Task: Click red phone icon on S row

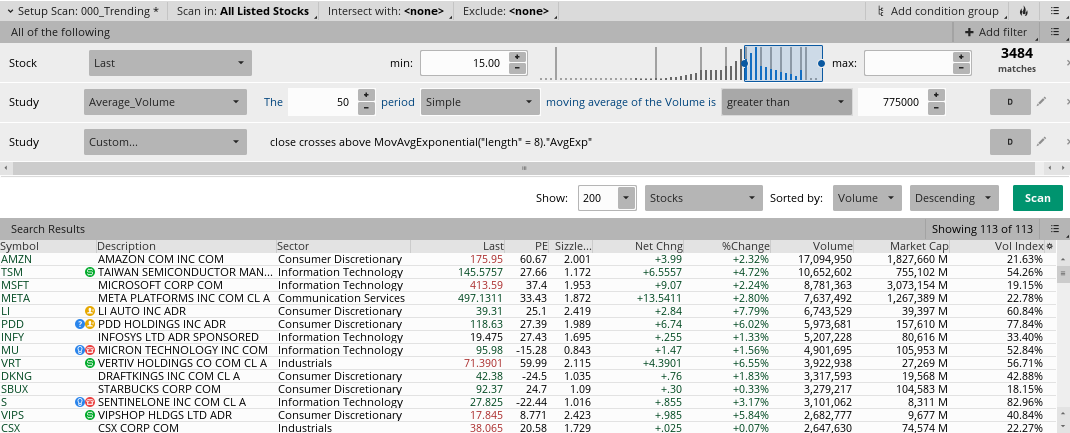Action: (x=89, y=402)
